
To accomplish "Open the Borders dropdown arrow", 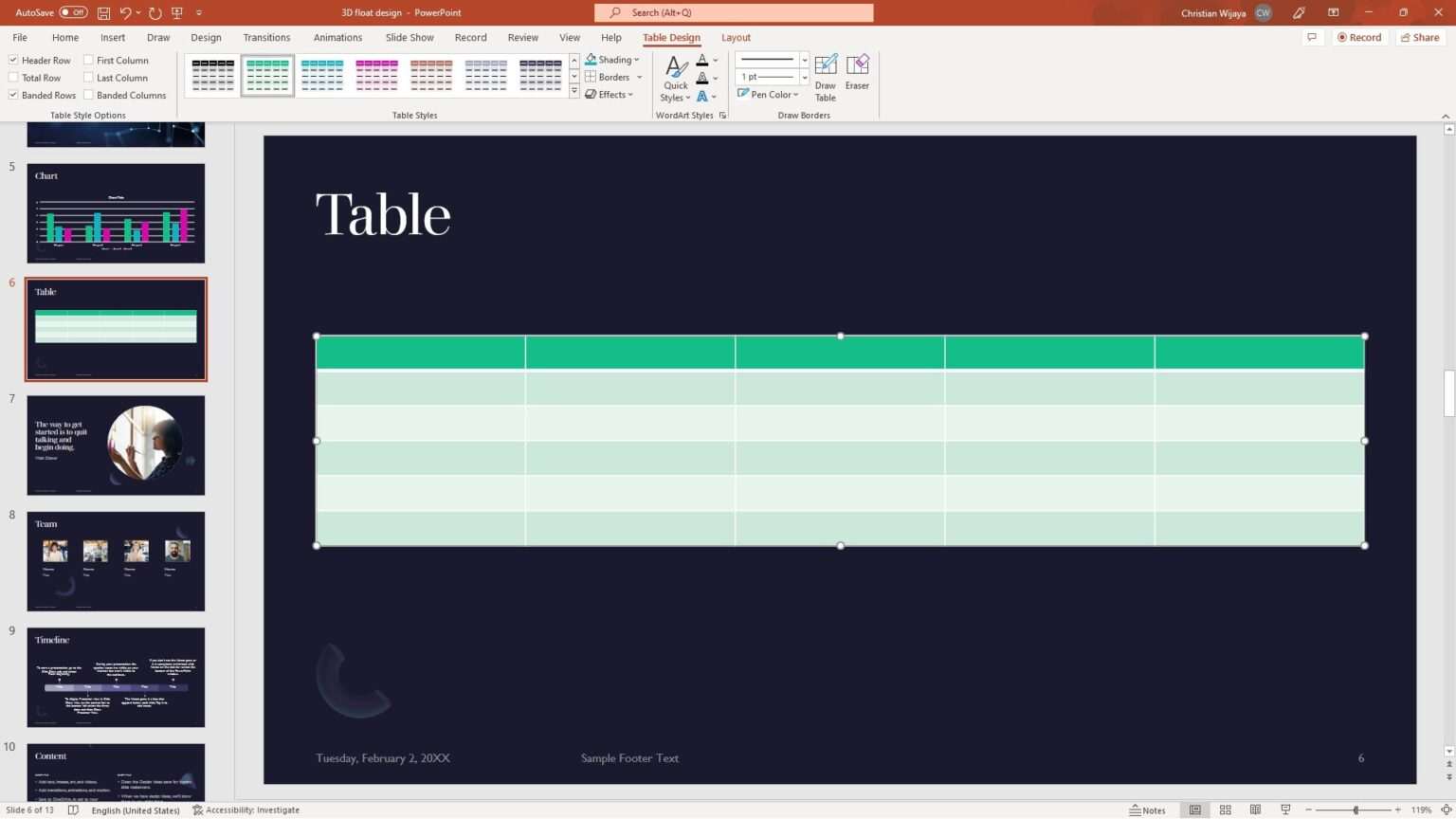I will pos(639,77).
